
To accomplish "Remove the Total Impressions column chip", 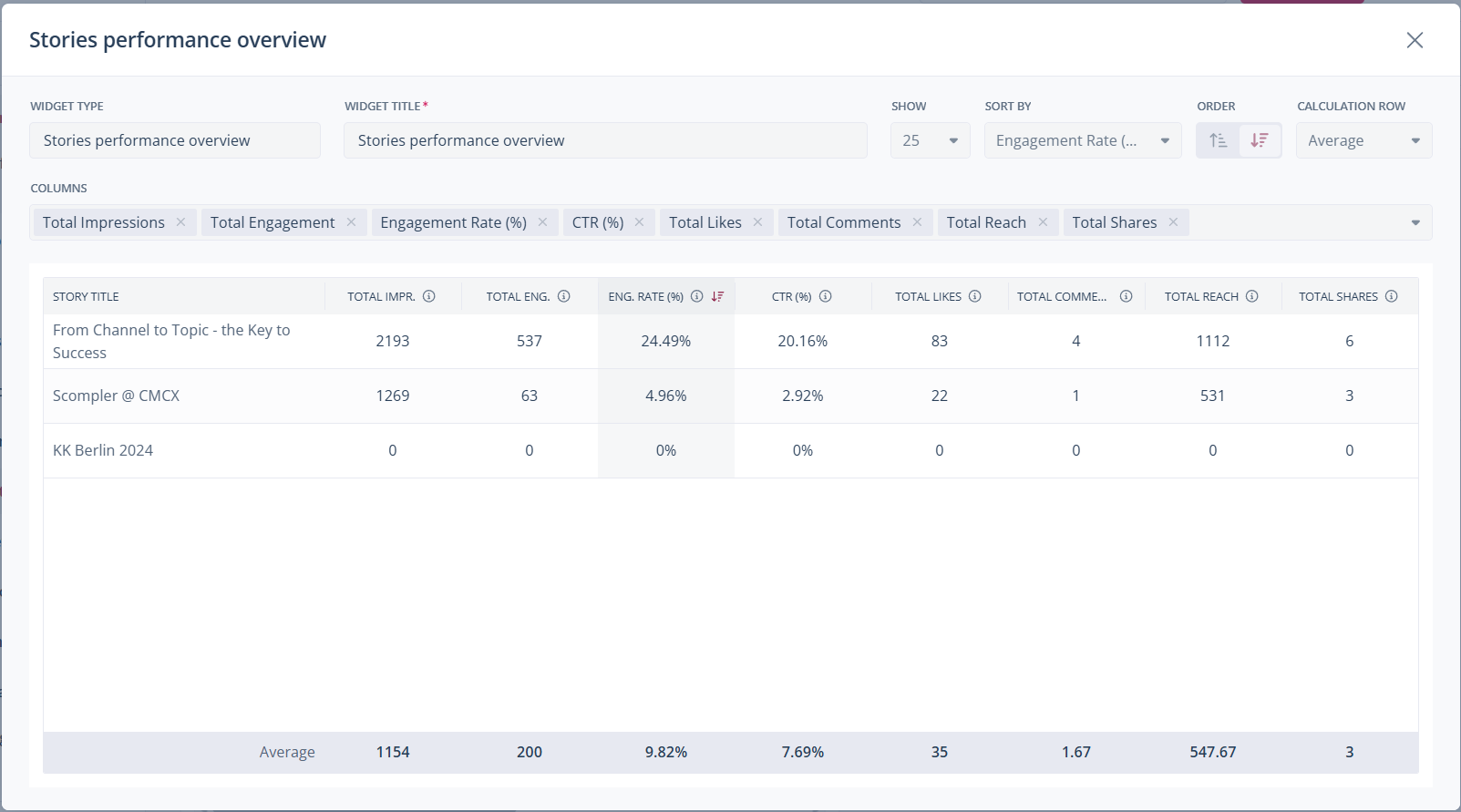I will pos(180,222).
